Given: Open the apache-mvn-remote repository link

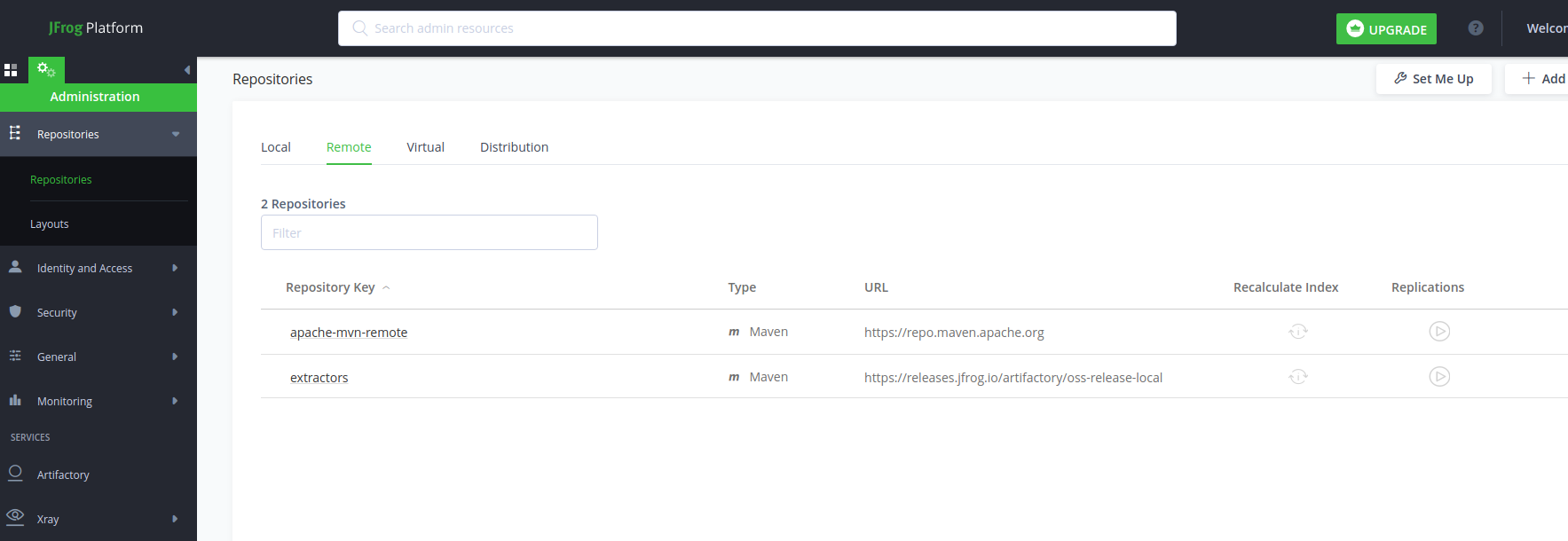Looking at the screenshot, I should tap(349, 333).
